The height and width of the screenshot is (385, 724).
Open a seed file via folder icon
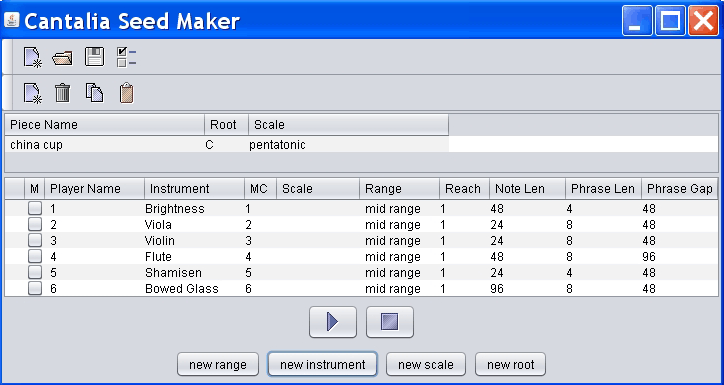[x=63, y=58]
